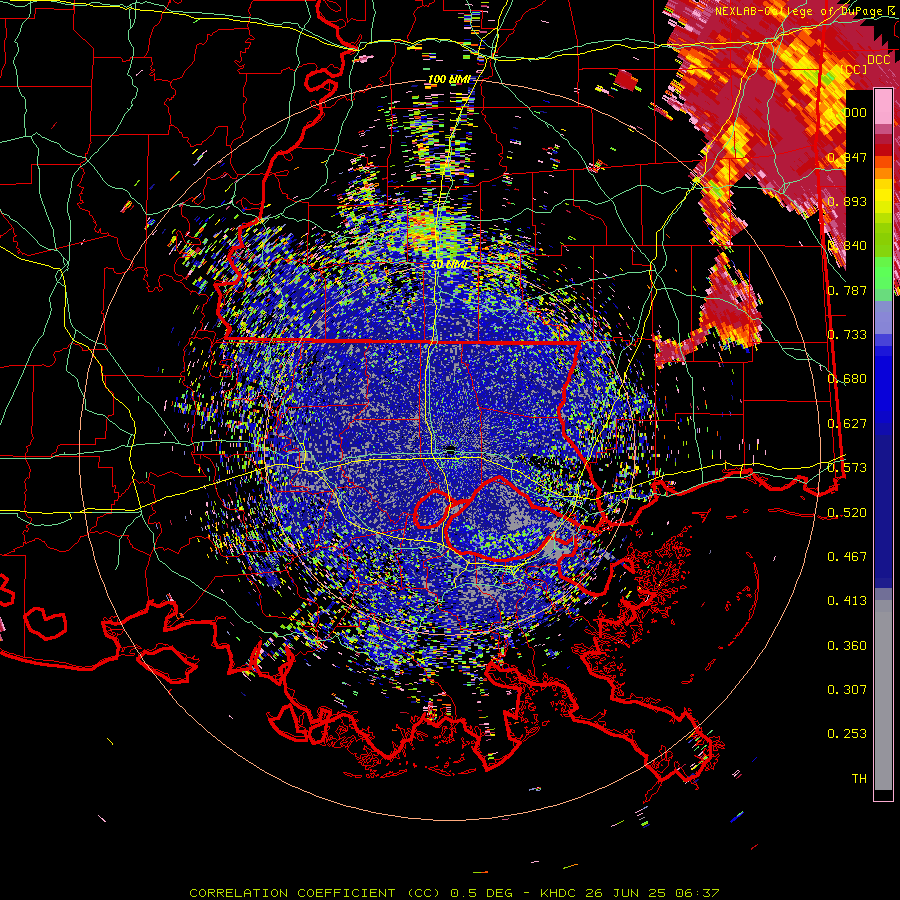
Task: Select the 0.840 value on the color scale
Action: (847, 246)
